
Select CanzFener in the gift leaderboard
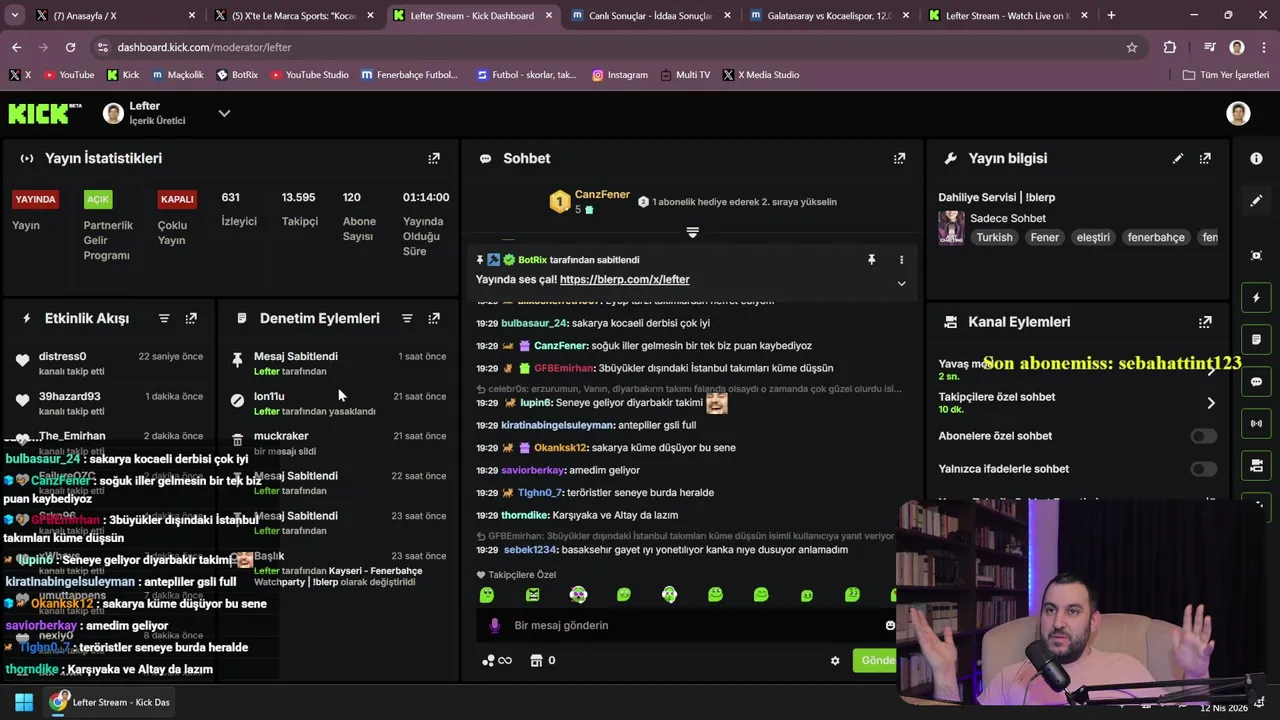coord(602,195)
